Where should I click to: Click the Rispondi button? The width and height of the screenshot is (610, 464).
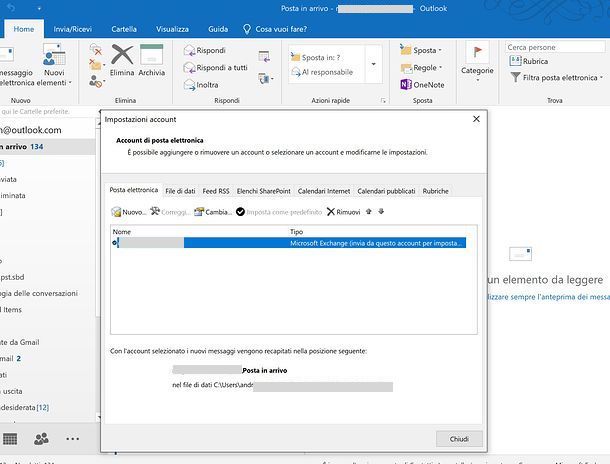[x=205, y=50]
